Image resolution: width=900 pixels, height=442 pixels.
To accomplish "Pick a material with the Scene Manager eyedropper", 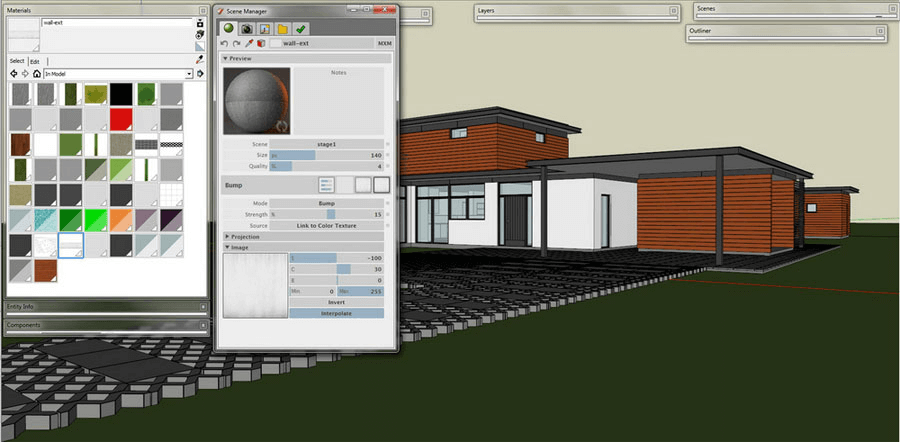I will click(249, 43).
